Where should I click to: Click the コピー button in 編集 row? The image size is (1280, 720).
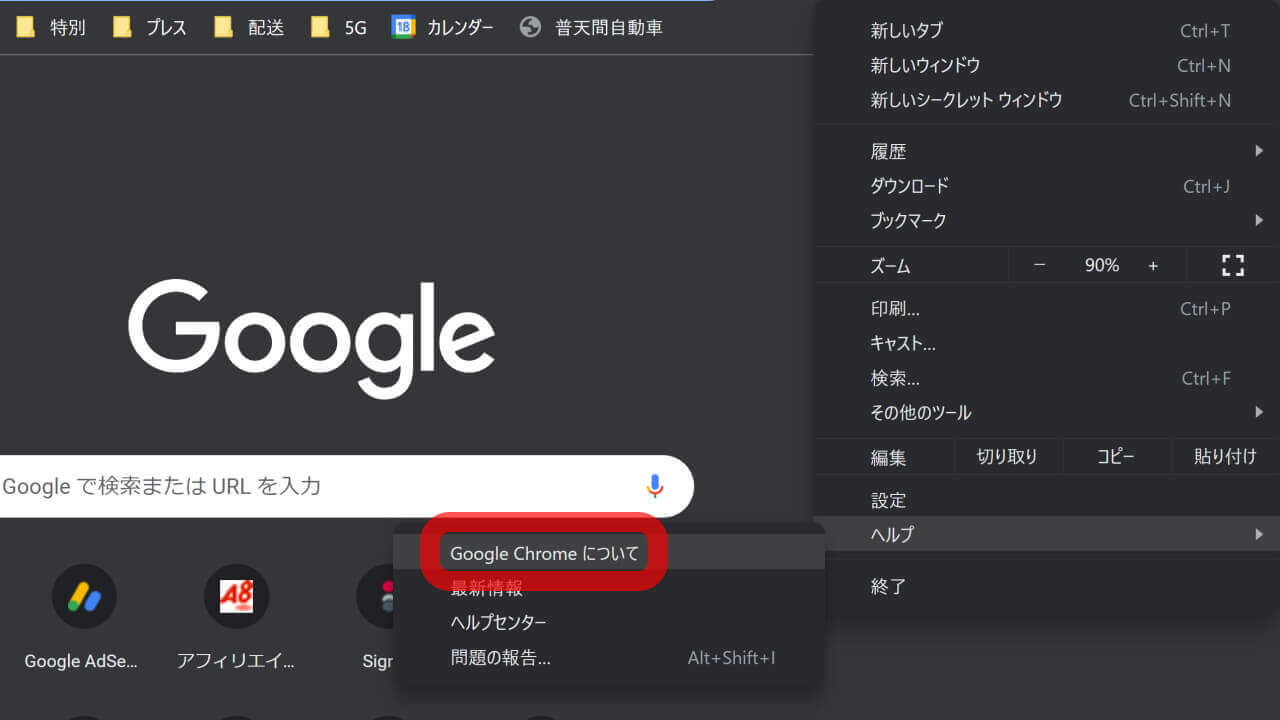coord(1116,456)
